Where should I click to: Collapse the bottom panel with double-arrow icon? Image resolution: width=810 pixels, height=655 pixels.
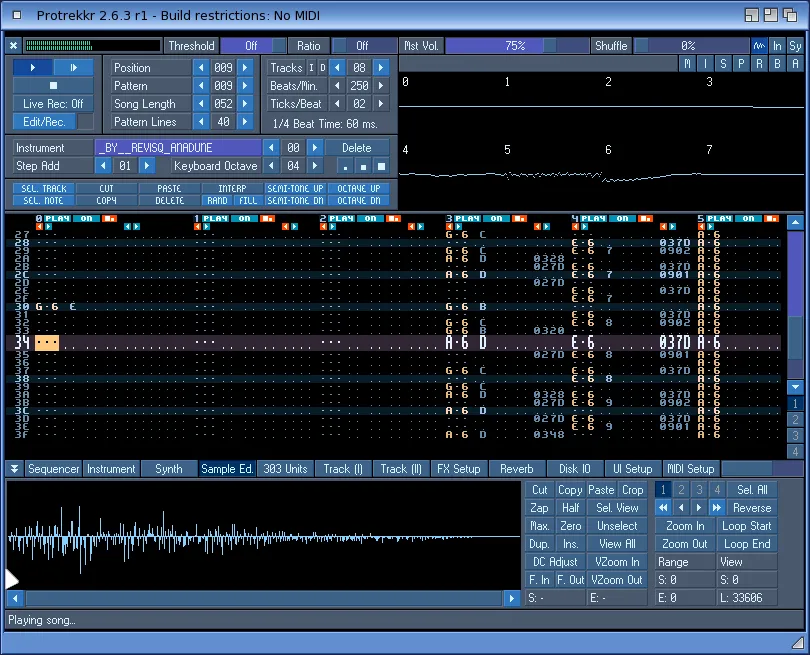14,469
